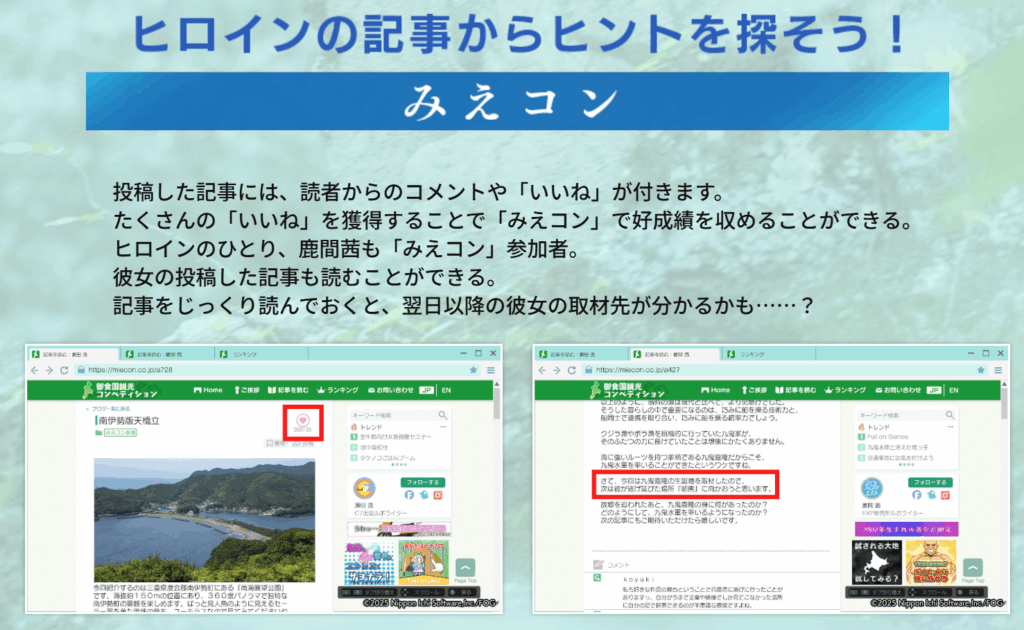This screenshot has width=1024, height=630.
Task: Open タケノコごはんブーム trend item
Action: [x=388, y=458]
